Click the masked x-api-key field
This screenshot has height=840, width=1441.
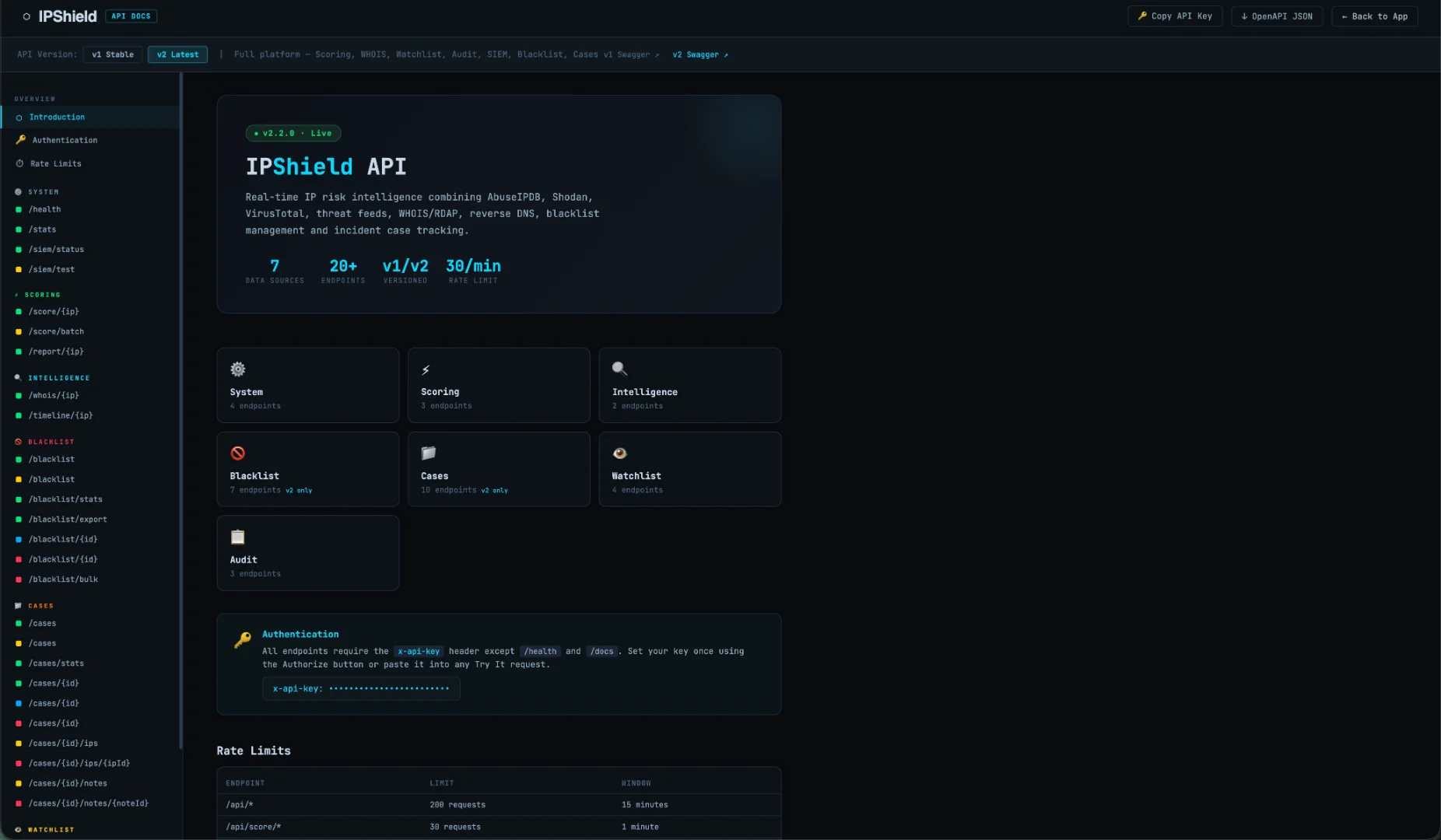pyautogui.click(x=361, y=688)
